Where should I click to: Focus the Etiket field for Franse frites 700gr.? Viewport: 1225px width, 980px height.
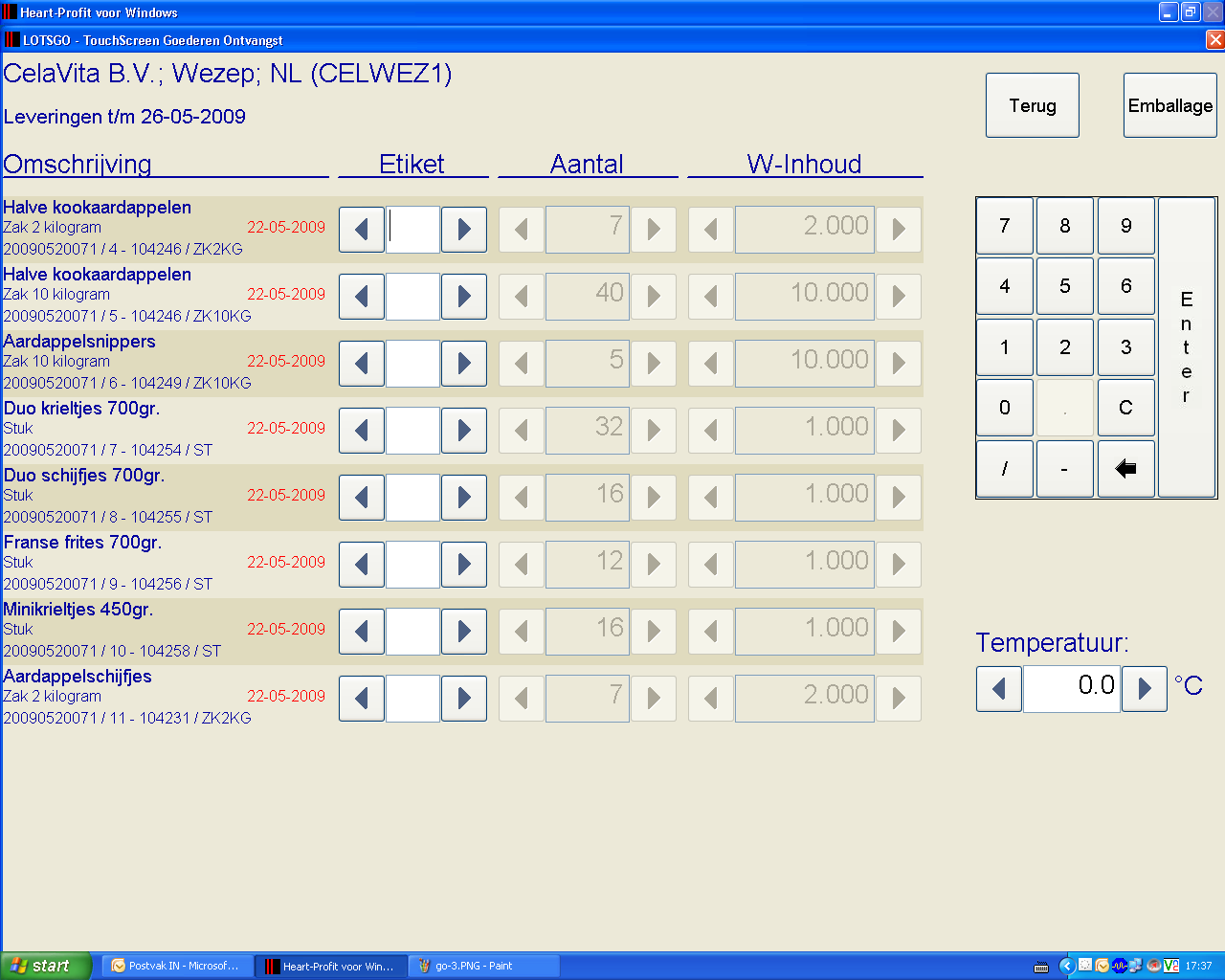[412, 565]
